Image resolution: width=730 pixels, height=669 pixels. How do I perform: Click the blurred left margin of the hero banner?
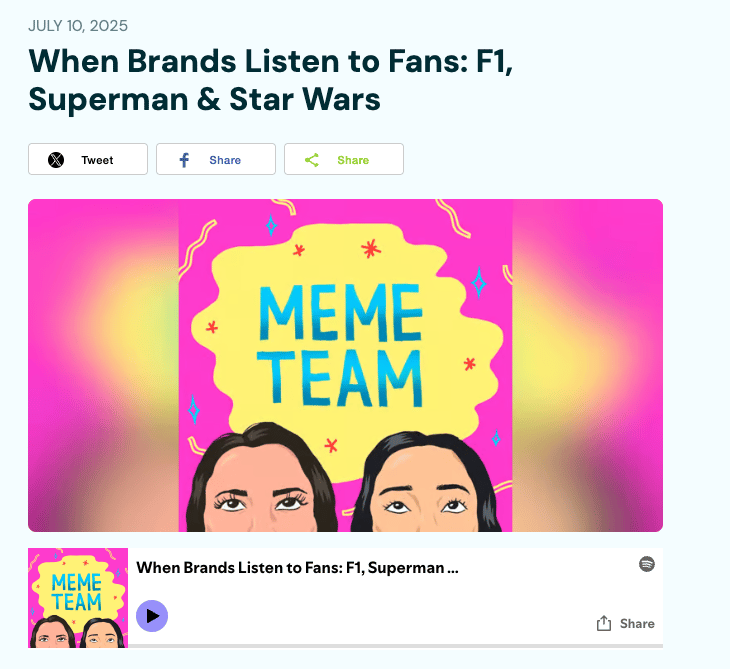tap(103, 365)
